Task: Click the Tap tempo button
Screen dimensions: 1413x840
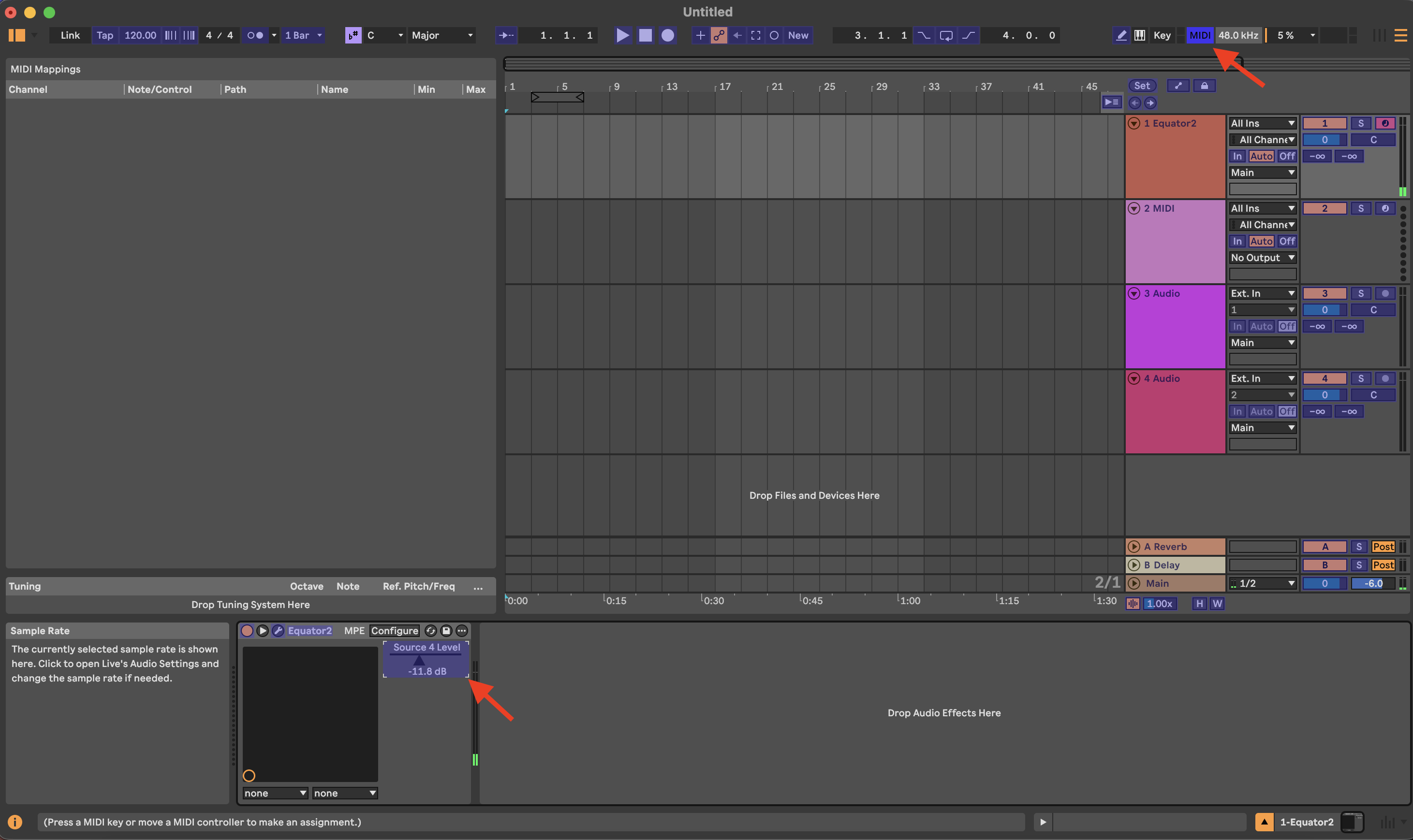Action: point(105,35)
